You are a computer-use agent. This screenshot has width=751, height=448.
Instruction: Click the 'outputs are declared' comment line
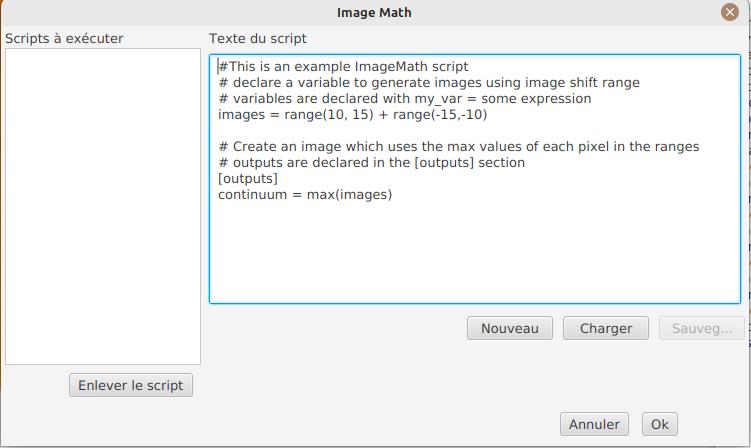(x=386, y=163)
